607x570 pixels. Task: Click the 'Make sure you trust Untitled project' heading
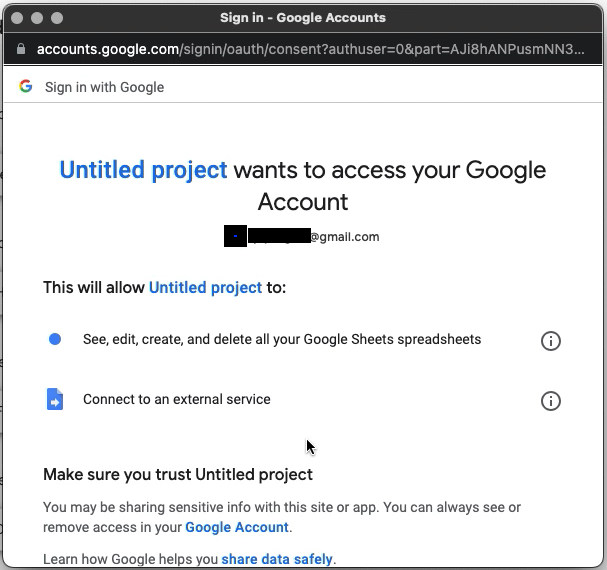pos(178,474)
